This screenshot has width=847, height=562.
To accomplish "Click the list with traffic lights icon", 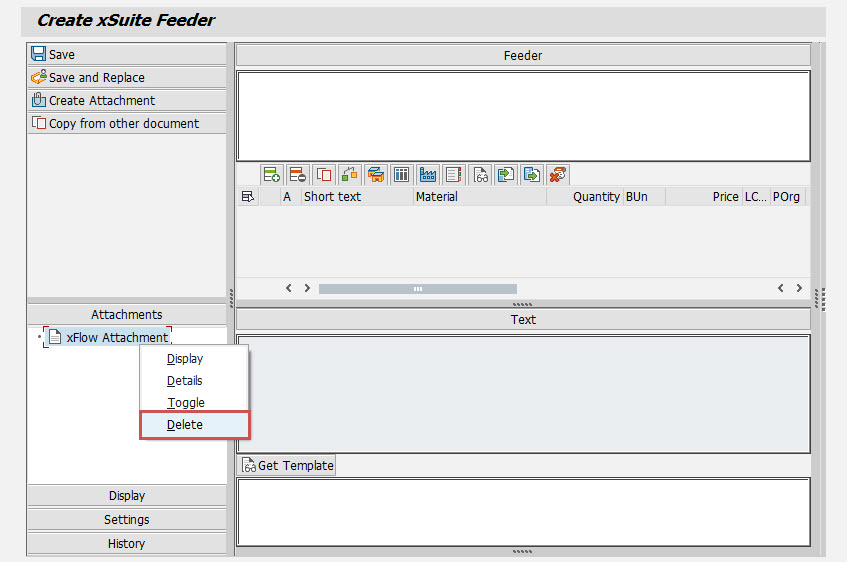I will click(453, 175).
